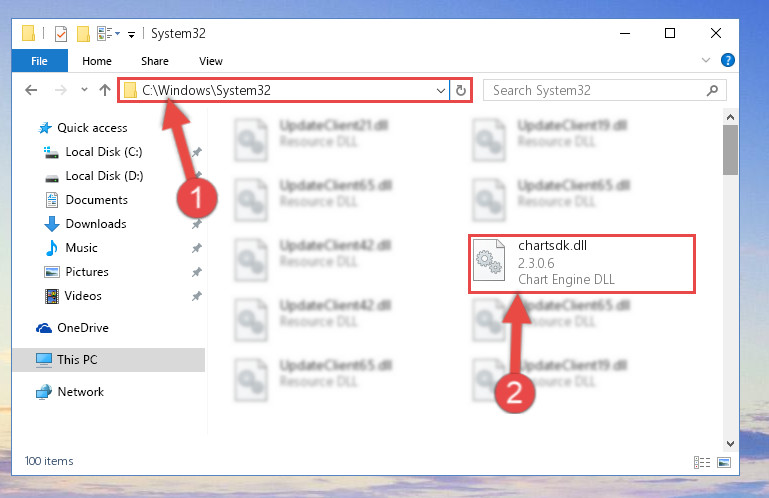
Task: Switch to large thumbnails view icon
Action: click(x=724, y=462)
